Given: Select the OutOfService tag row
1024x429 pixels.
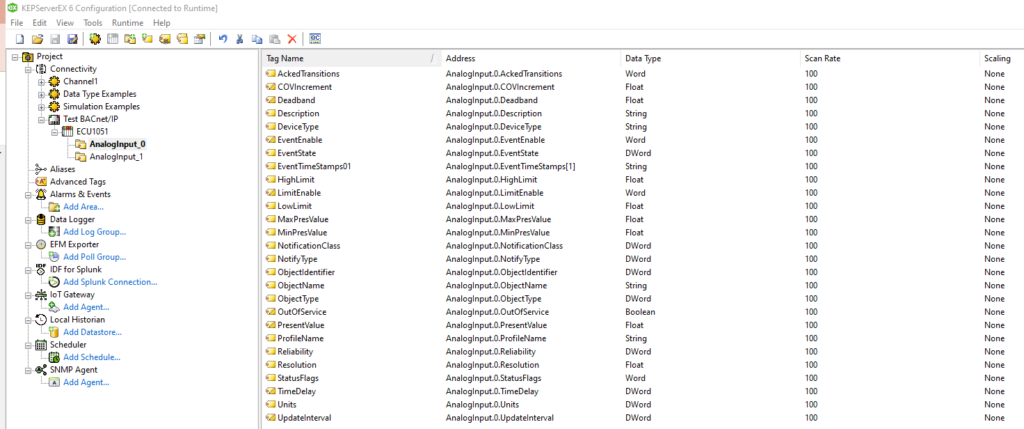Looking at the screenshot, I should (x=642, y=312).
